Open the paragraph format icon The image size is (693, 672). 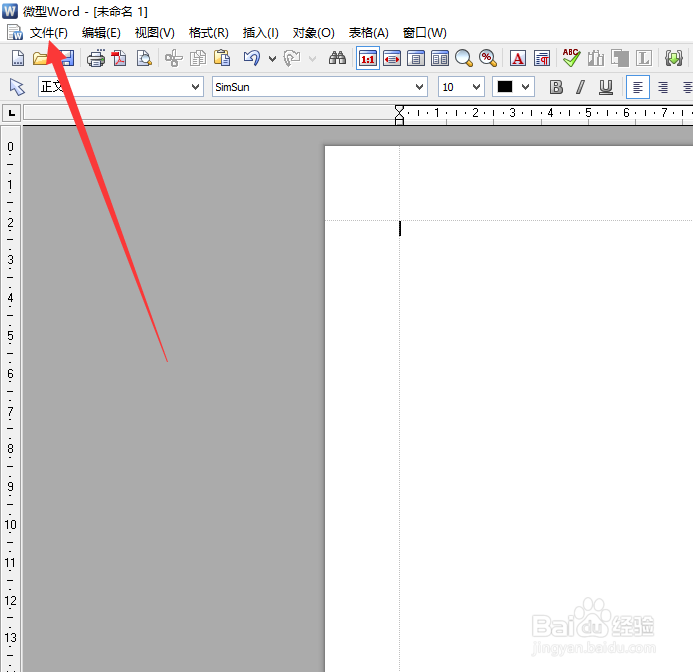point(542,58)
